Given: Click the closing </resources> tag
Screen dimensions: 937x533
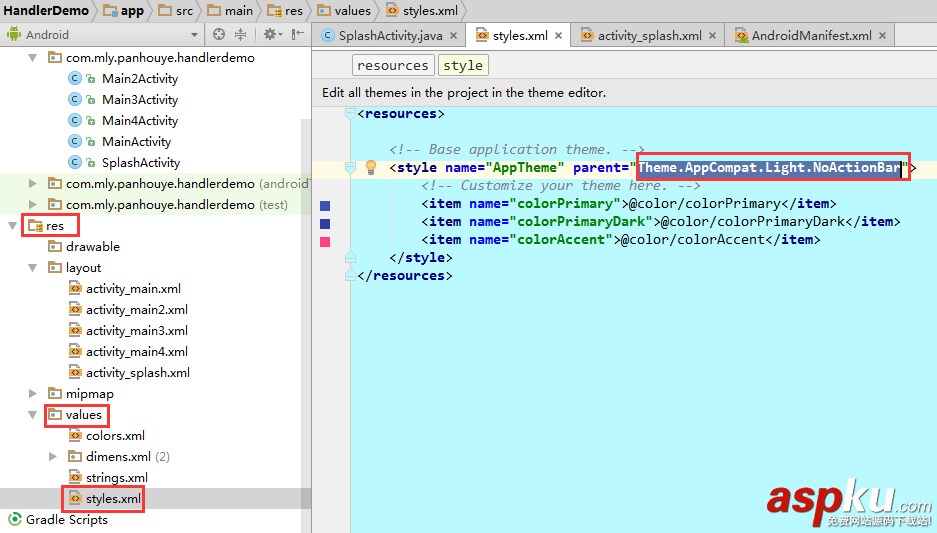Looking at the screenshot, I should (405, 275).
